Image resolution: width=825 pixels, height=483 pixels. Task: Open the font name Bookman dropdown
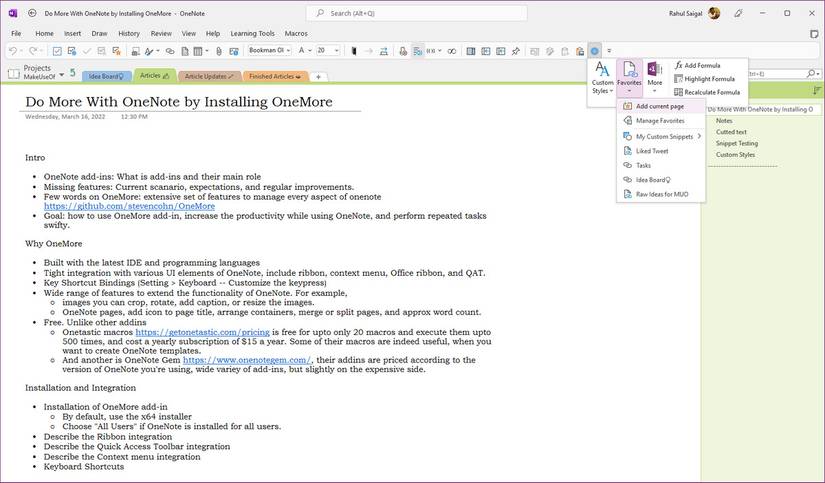[288, 51]
